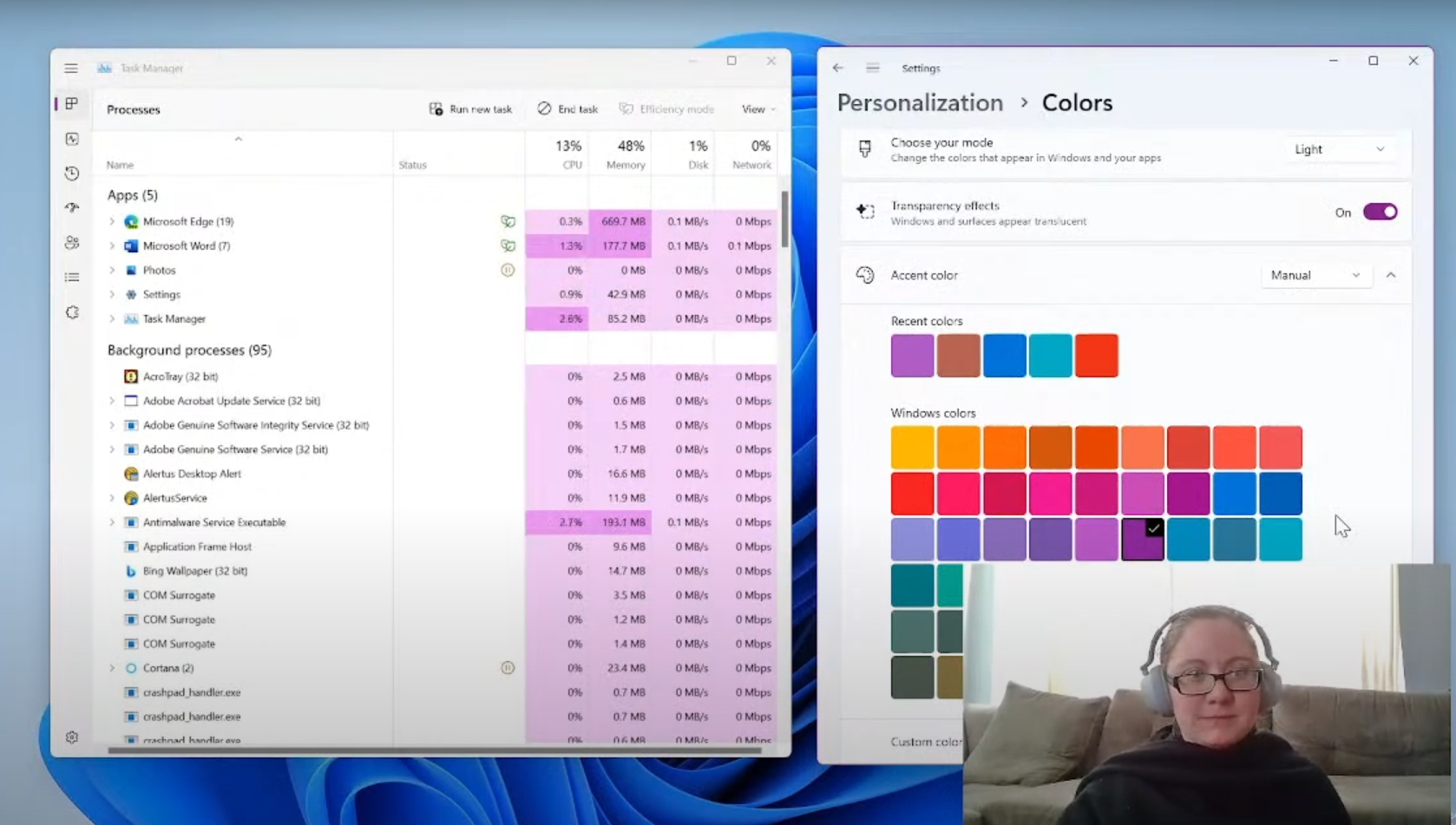Click suspended pause icon on Cortana row
1456x825 pixels.
(x=508, y=668)
